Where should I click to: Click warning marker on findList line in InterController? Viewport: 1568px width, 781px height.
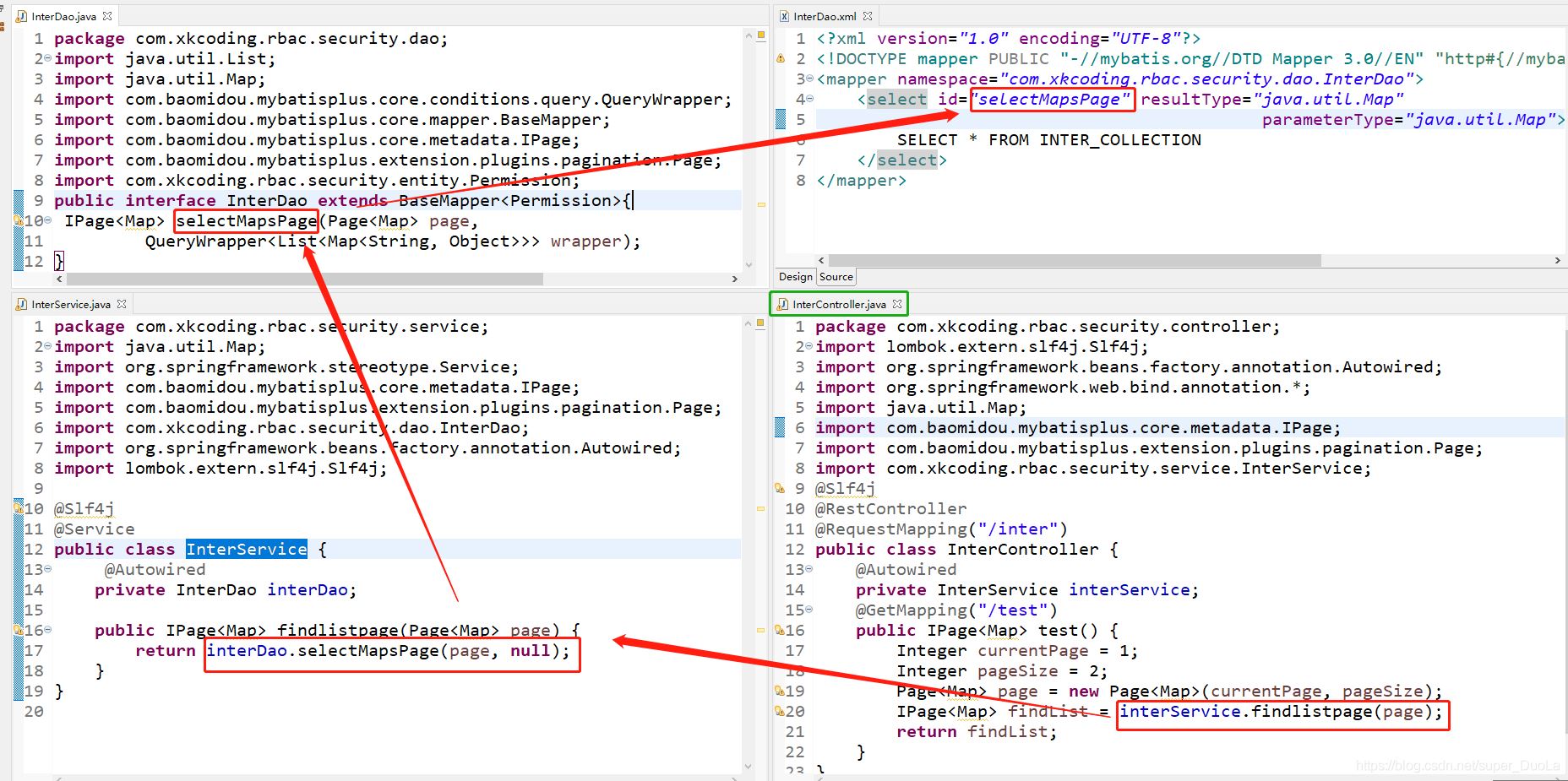(779, 711)
